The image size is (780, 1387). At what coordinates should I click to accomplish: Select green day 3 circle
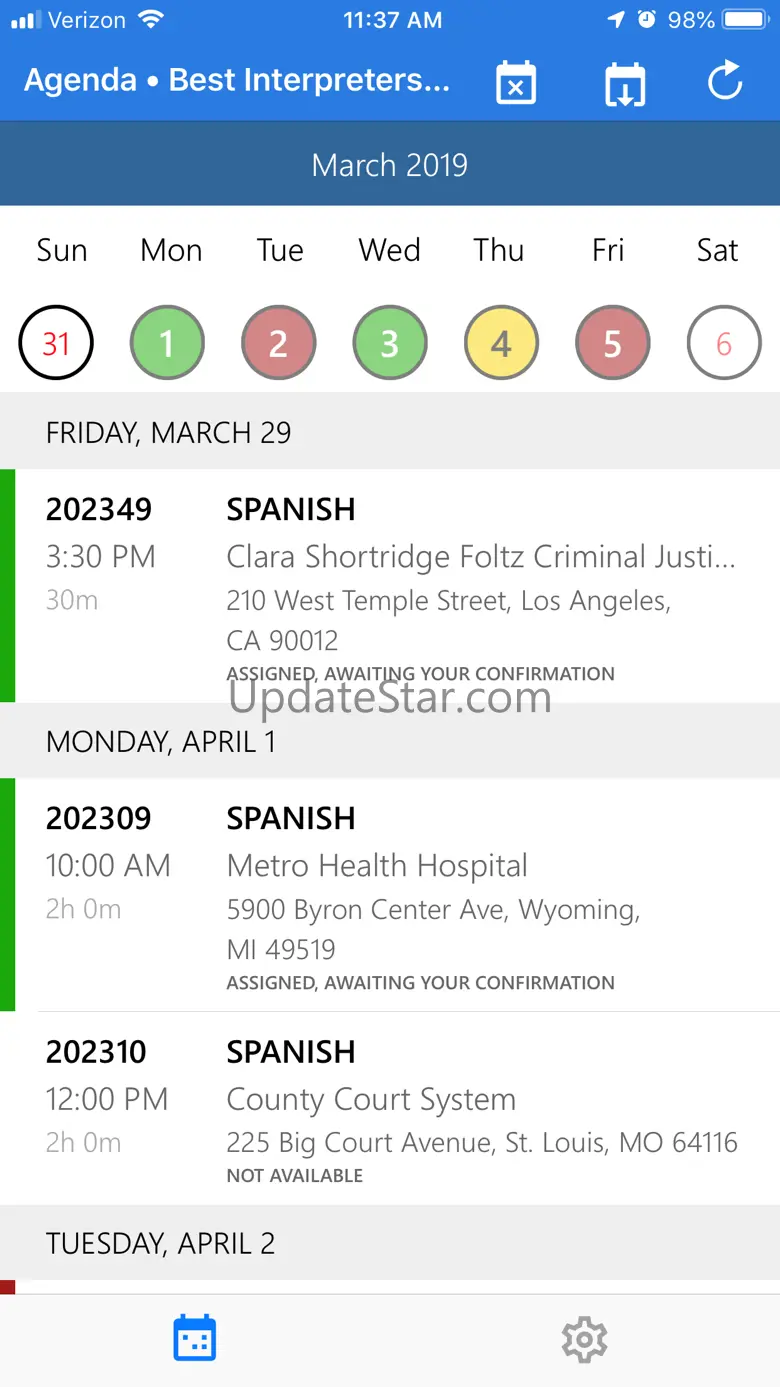point(390,344)
